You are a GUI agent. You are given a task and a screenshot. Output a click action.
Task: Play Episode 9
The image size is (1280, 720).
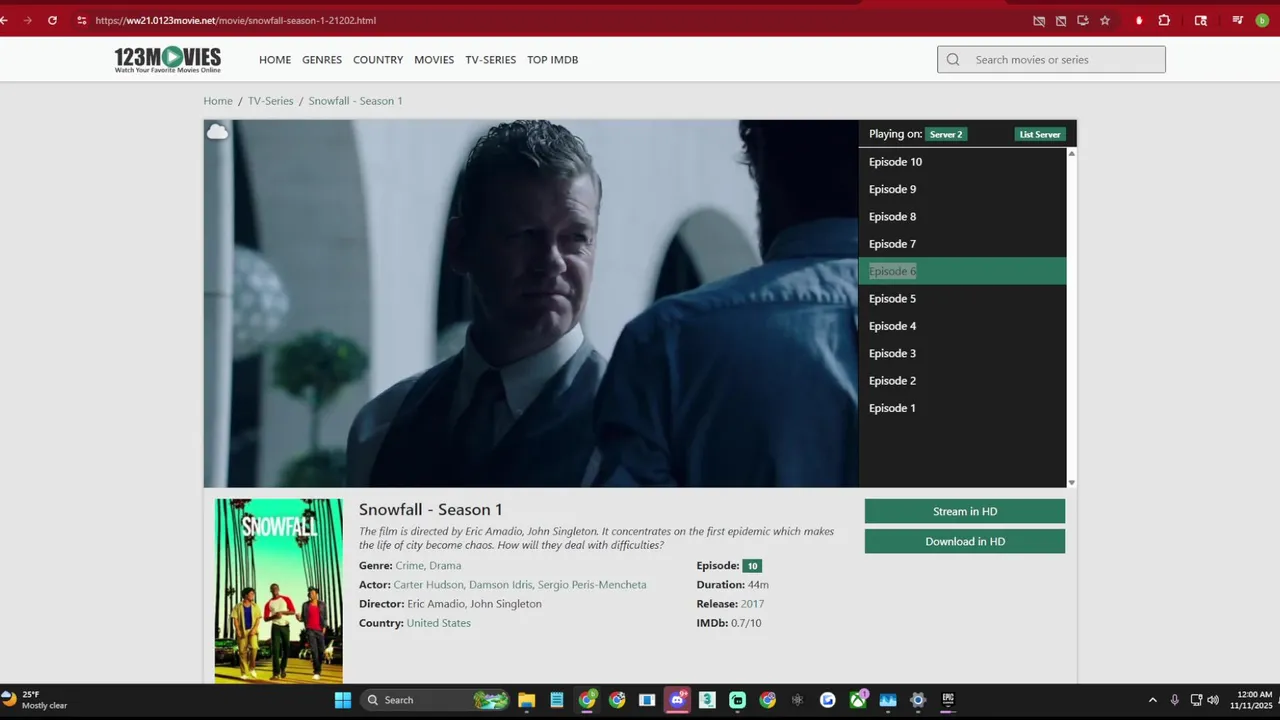(x=962, y=189)
